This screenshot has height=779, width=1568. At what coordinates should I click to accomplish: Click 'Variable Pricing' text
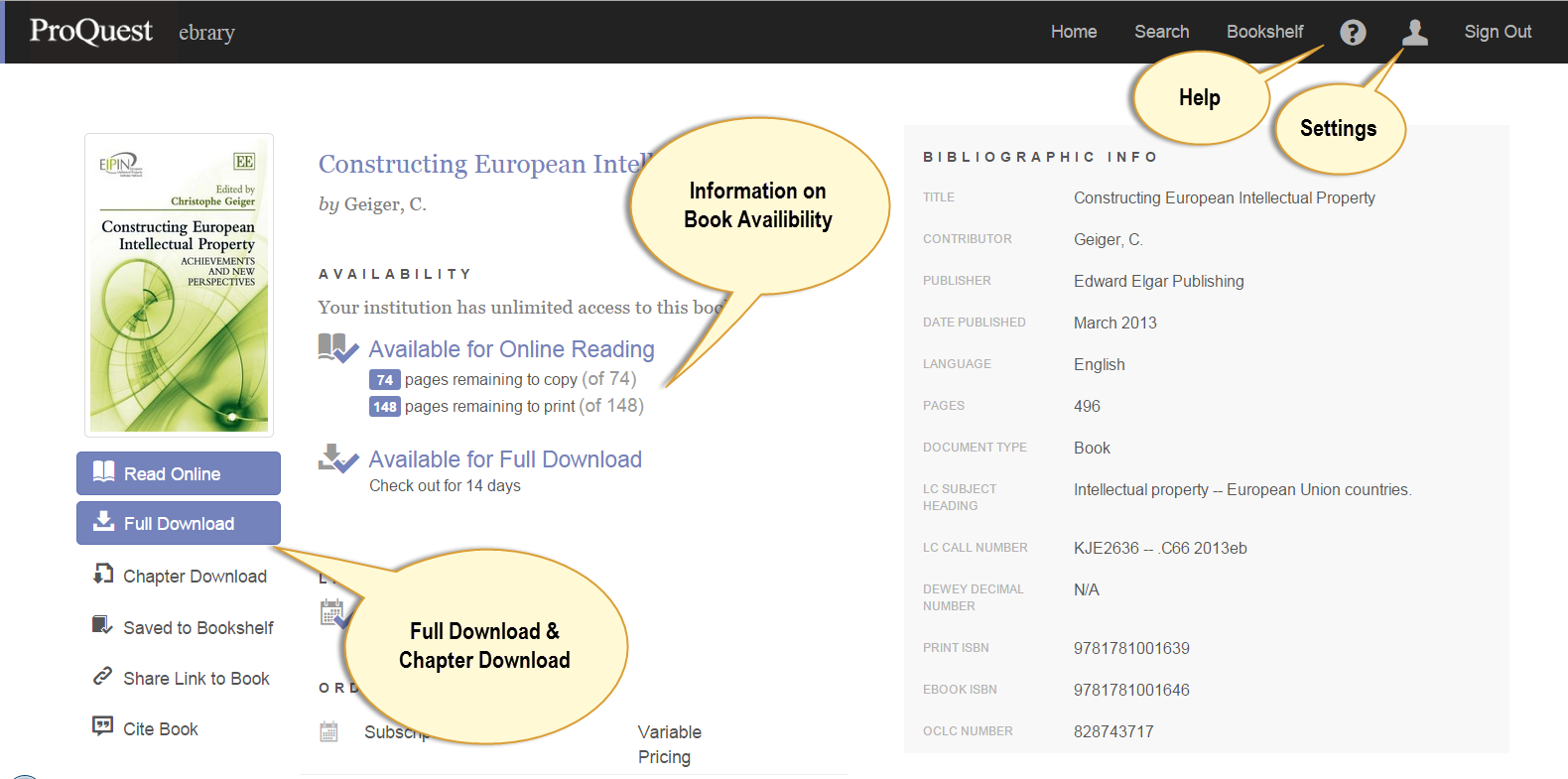pos(669,744)
